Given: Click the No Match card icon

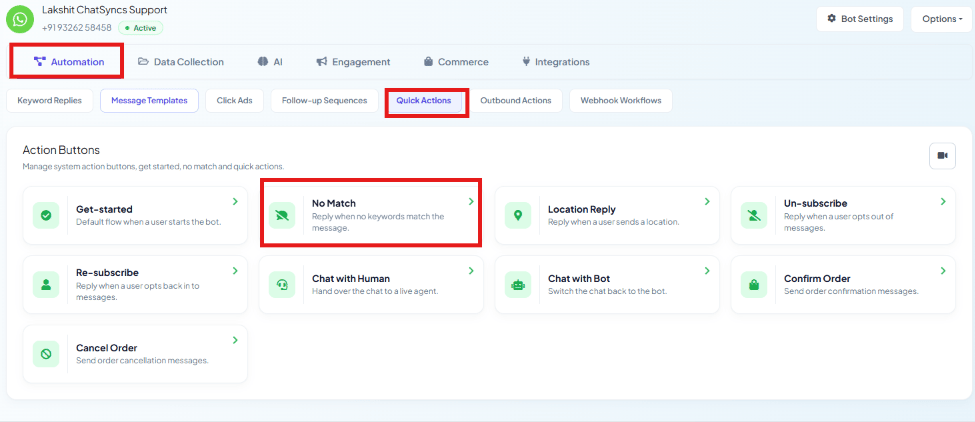Looking at the screenshot, I should tap(282, 215).
